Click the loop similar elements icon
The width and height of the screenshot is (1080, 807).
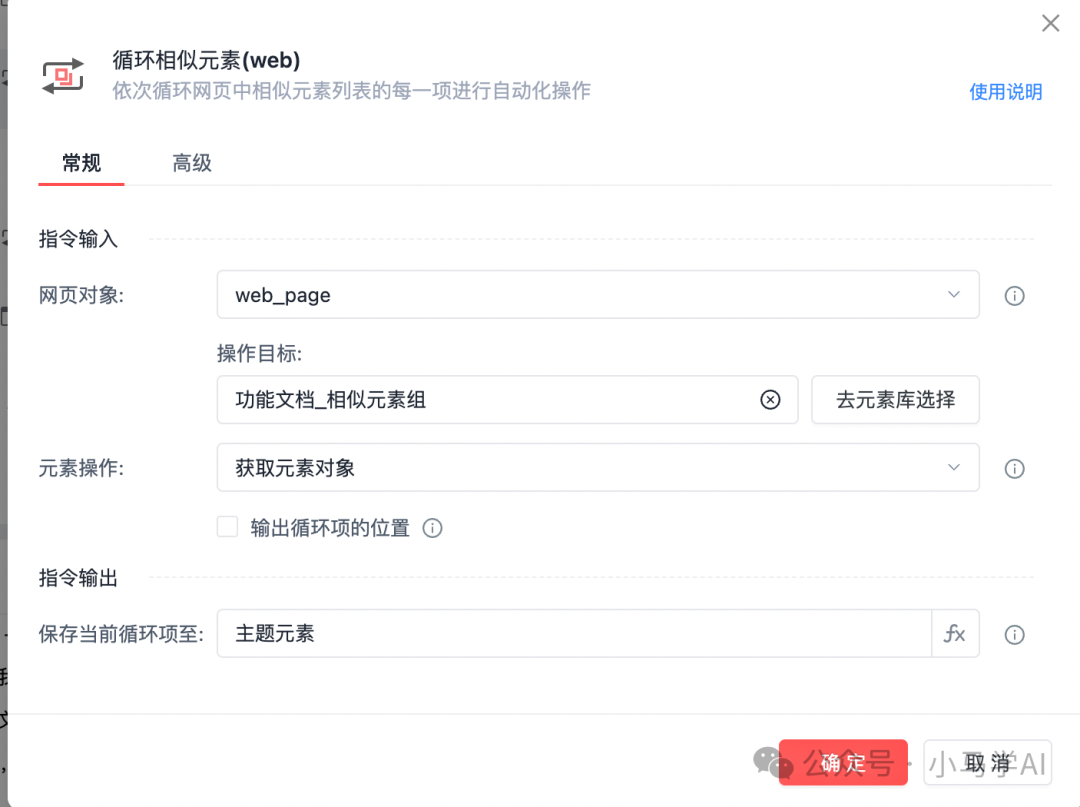pos(63,76)
